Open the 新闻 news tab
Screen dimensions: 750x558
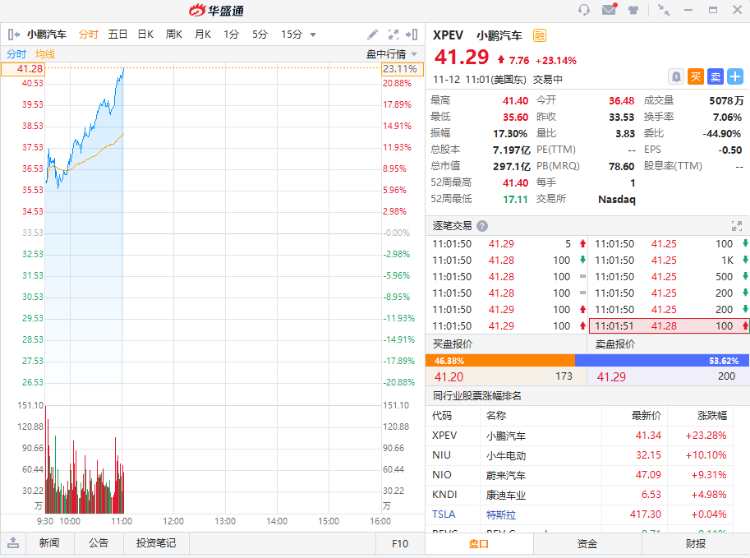pos(49,543)
